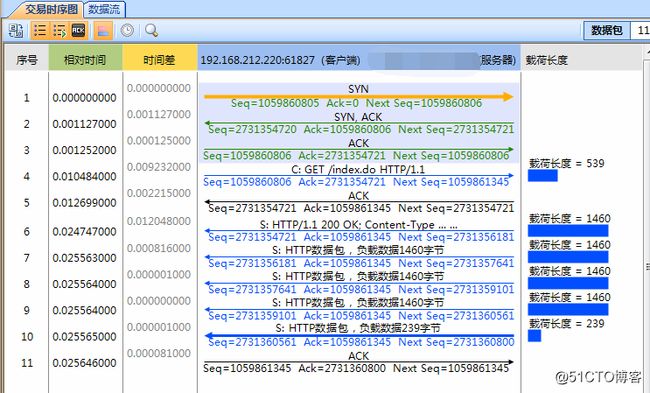
Task: Click relative time 0.025565000
Action: [84, 337]
